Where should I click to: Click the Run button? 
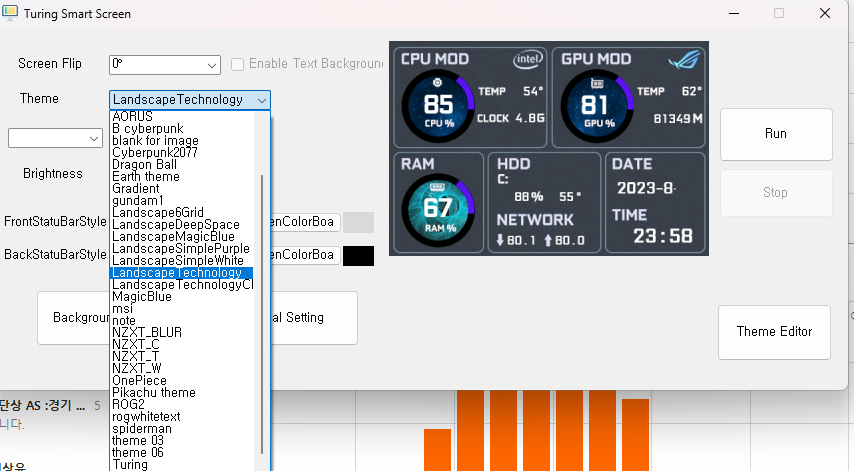tap(776, 134)
